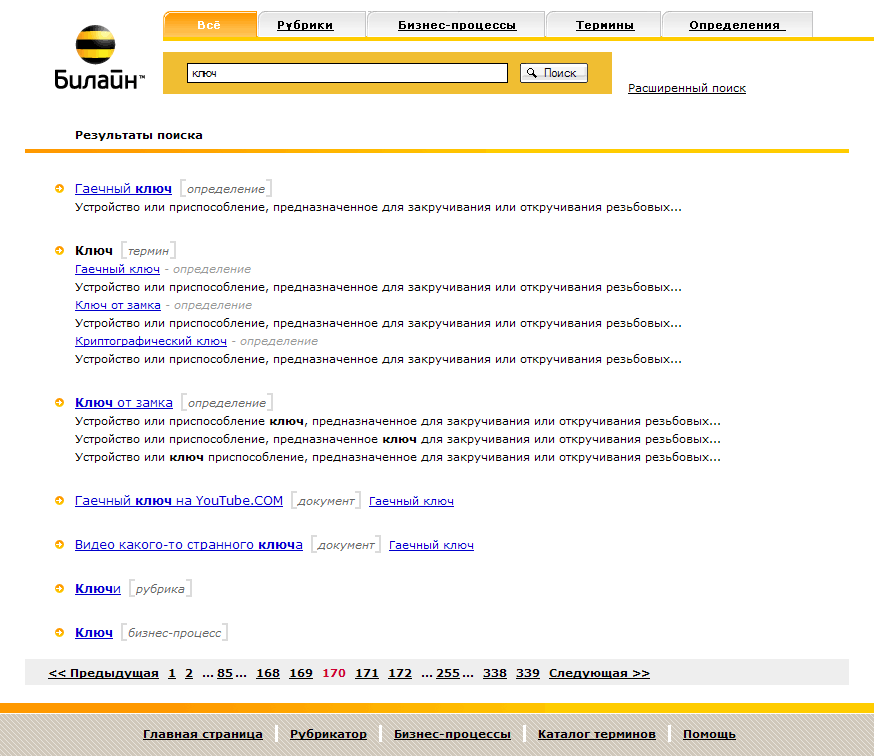Open Криптографический ключ definition link
Screen dimensions: 874x756
150,341
